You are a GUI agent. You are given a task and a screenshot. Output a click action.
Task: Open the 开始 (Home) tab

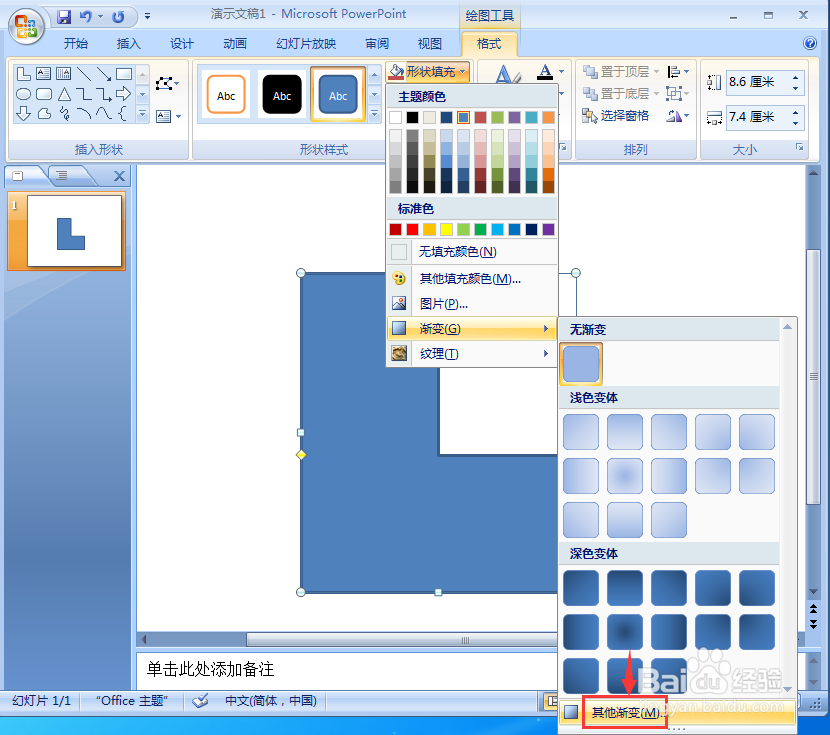click(x=76, y=43)
